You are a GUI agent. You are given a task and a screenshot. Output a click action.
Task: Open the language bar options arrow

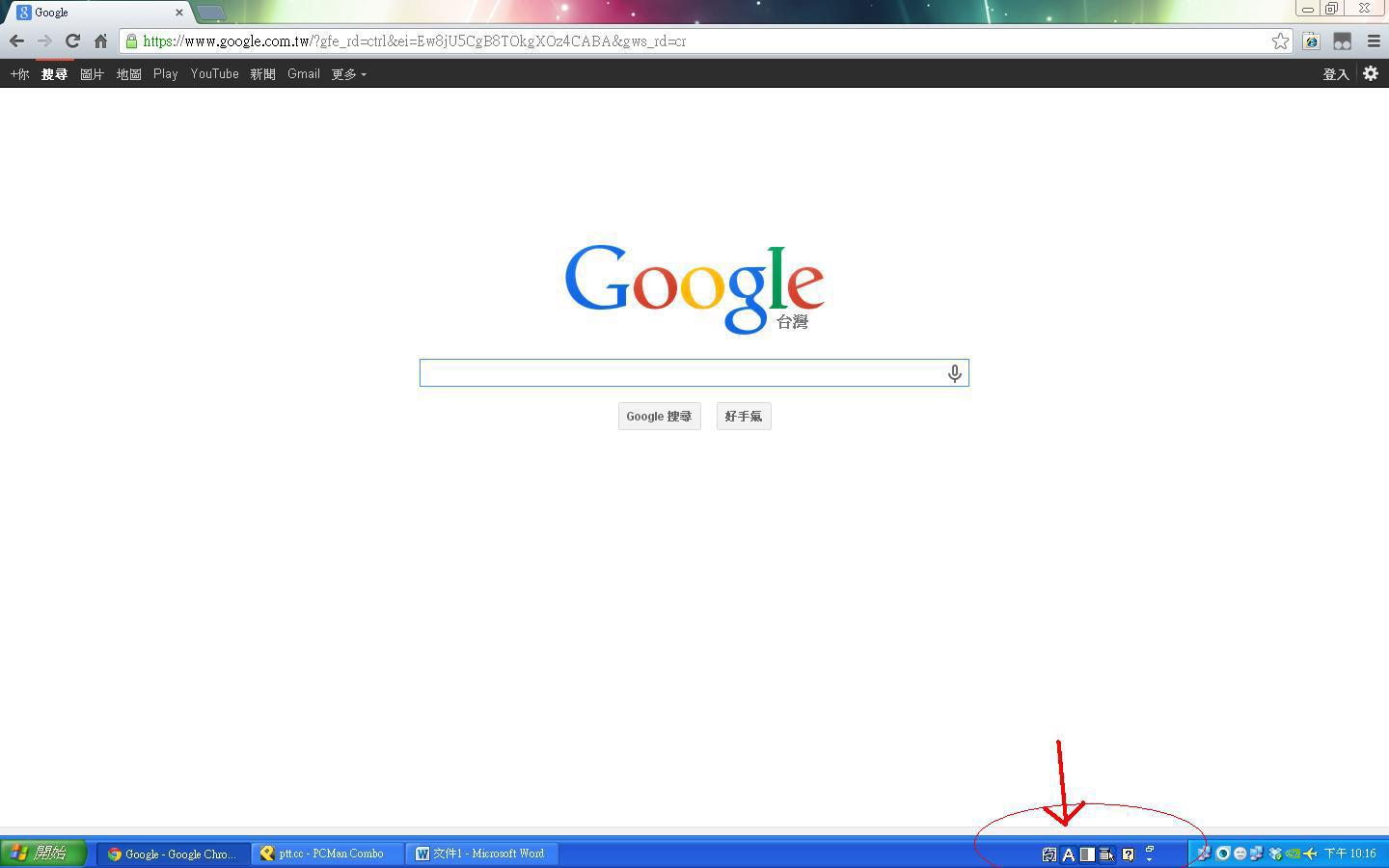[1149, 858]
